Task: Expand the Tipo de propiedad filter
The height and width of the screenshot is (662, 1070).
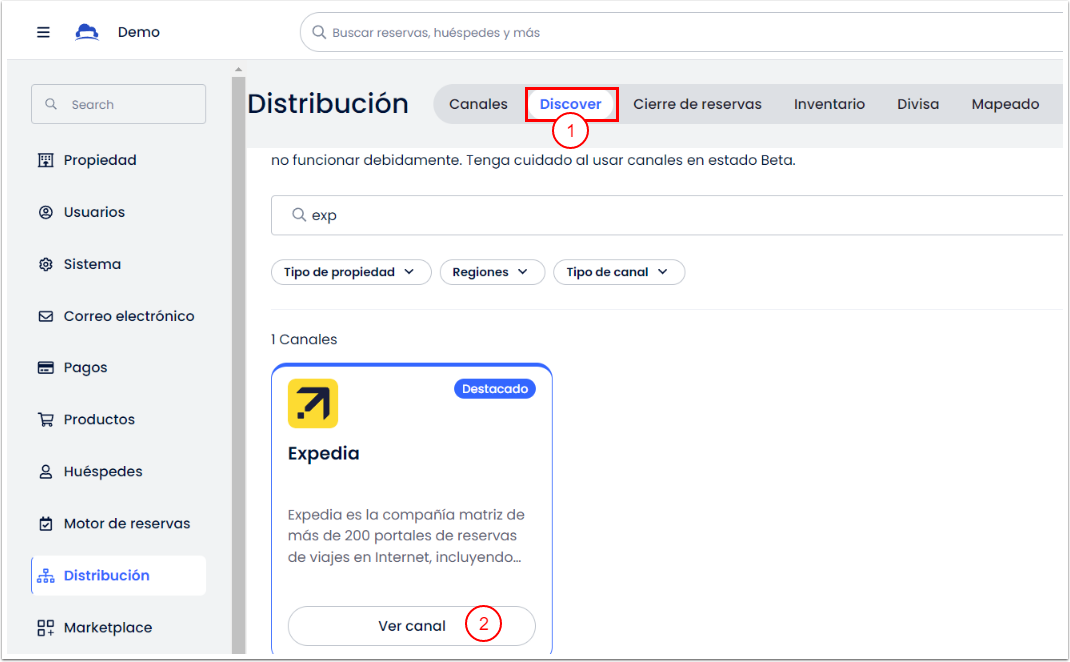Action: coord(350,272)
